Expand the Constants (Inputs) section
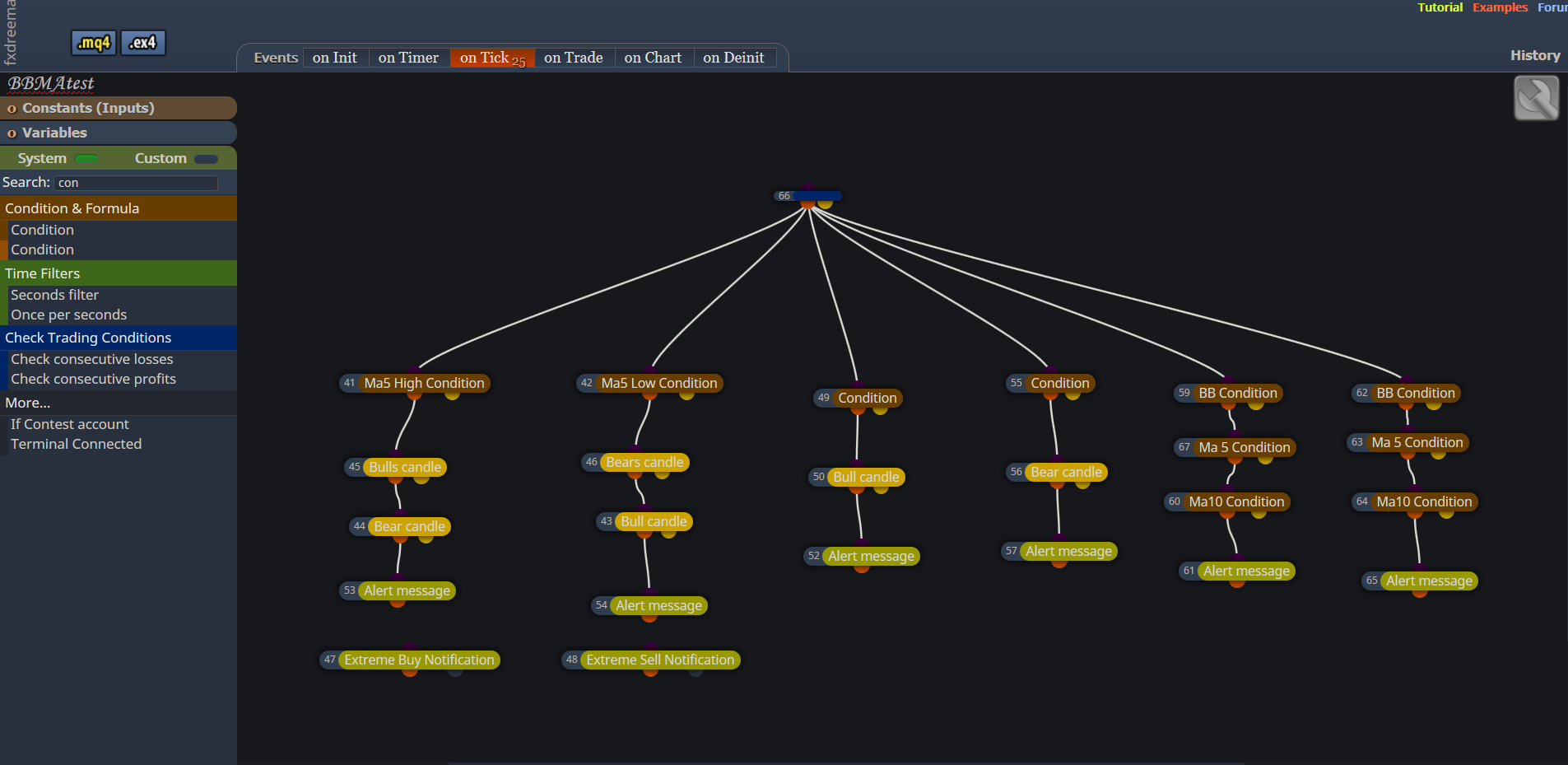This screenshot has height=765, width=1568. point(119,108)
